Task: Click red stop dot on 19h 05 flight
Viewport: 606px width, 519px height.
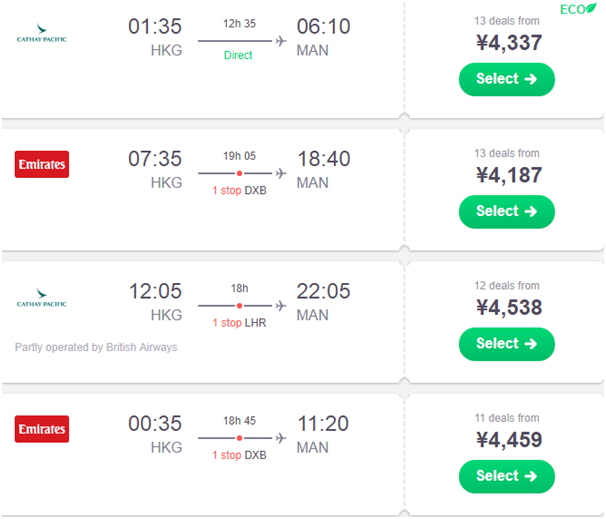Action: pos(239,173)
